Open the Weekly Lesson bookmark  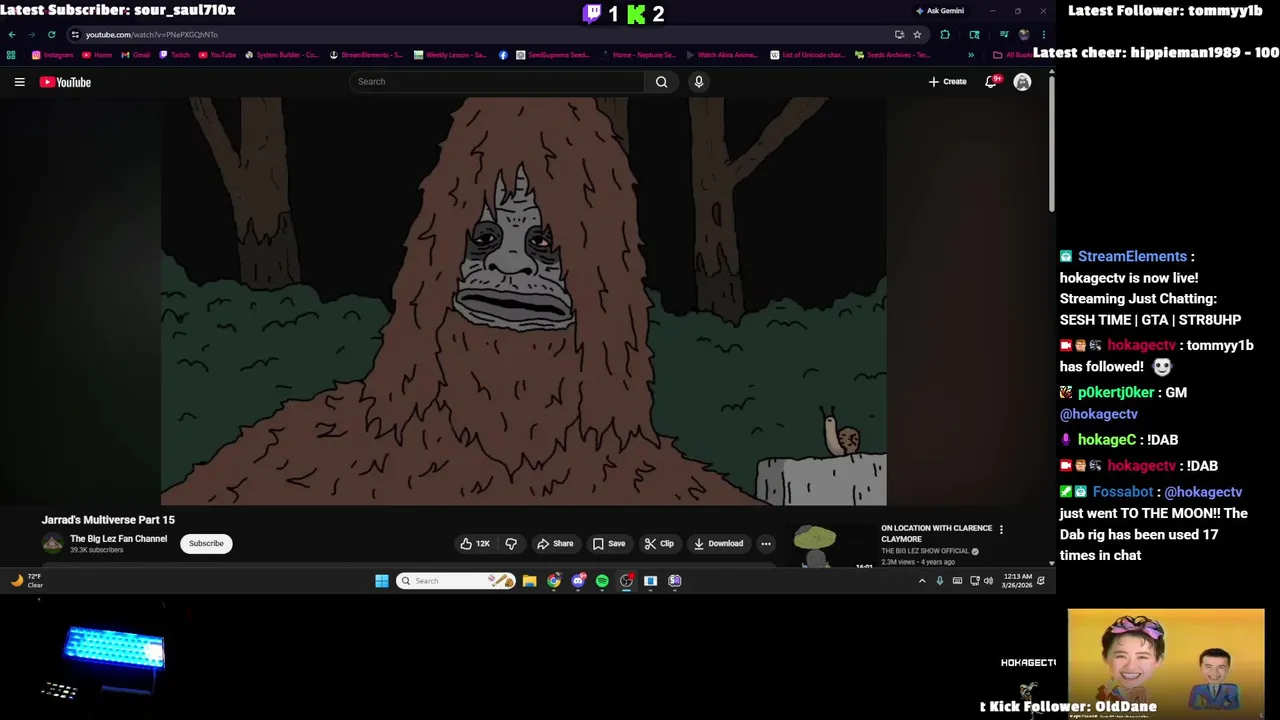(451, 55)
